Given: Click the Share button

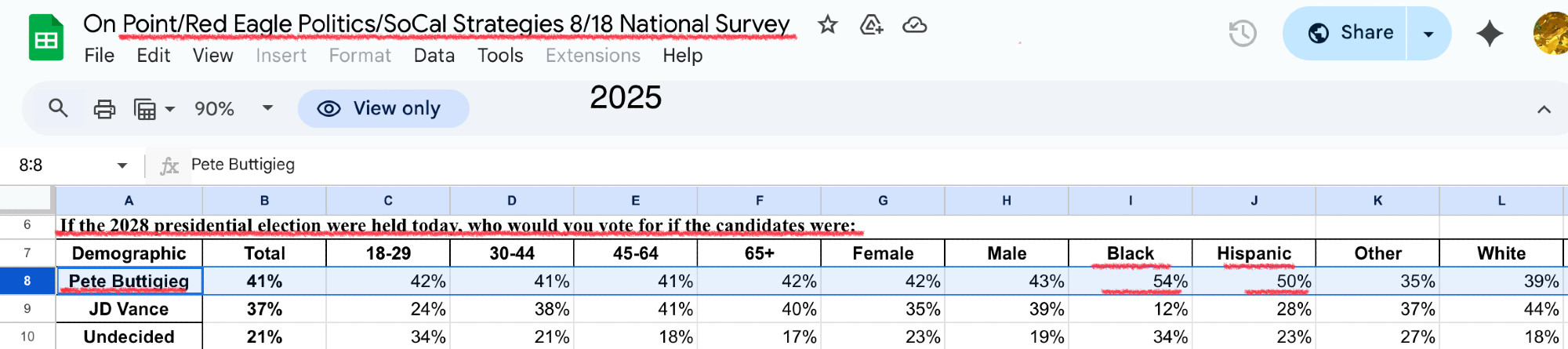Looking at the screenshot, I should click(x=1345, y=33).
